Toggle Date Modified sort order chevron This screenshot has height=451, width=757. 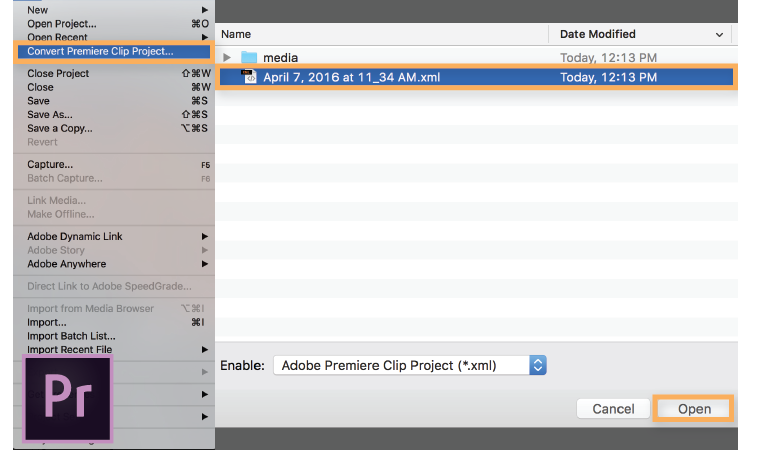pyautogui.click(x=719, y=34)
